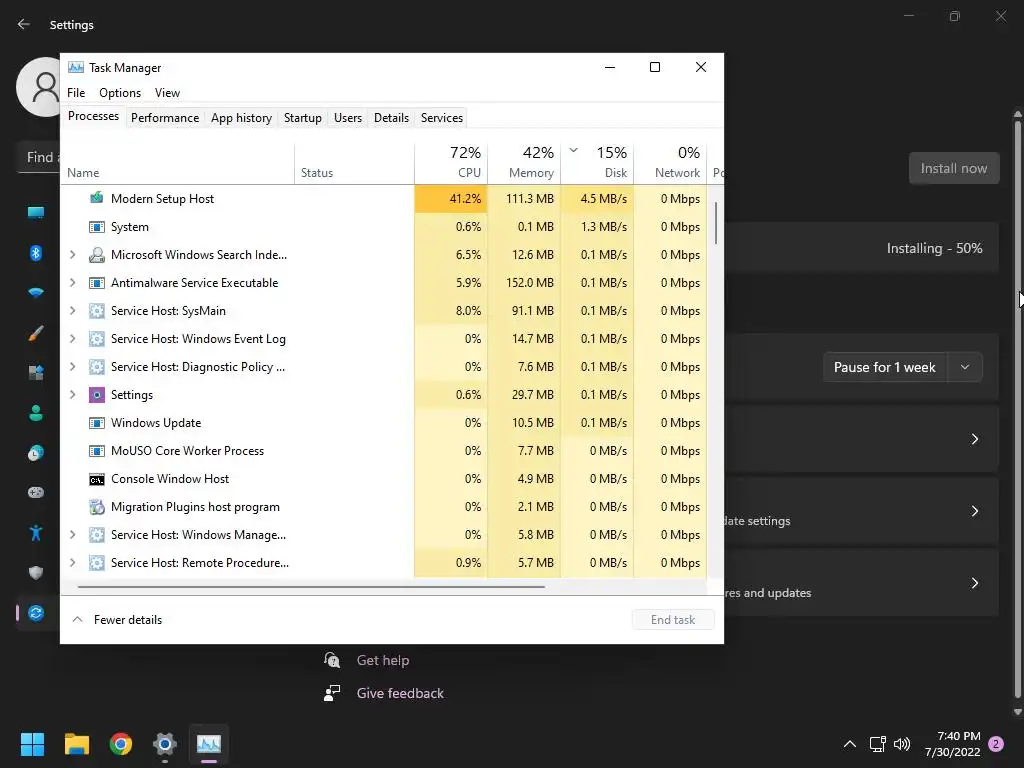This screenshot has width=1024, height=768.
Task: Expand the Settings process group
Action: pos(72,394)
